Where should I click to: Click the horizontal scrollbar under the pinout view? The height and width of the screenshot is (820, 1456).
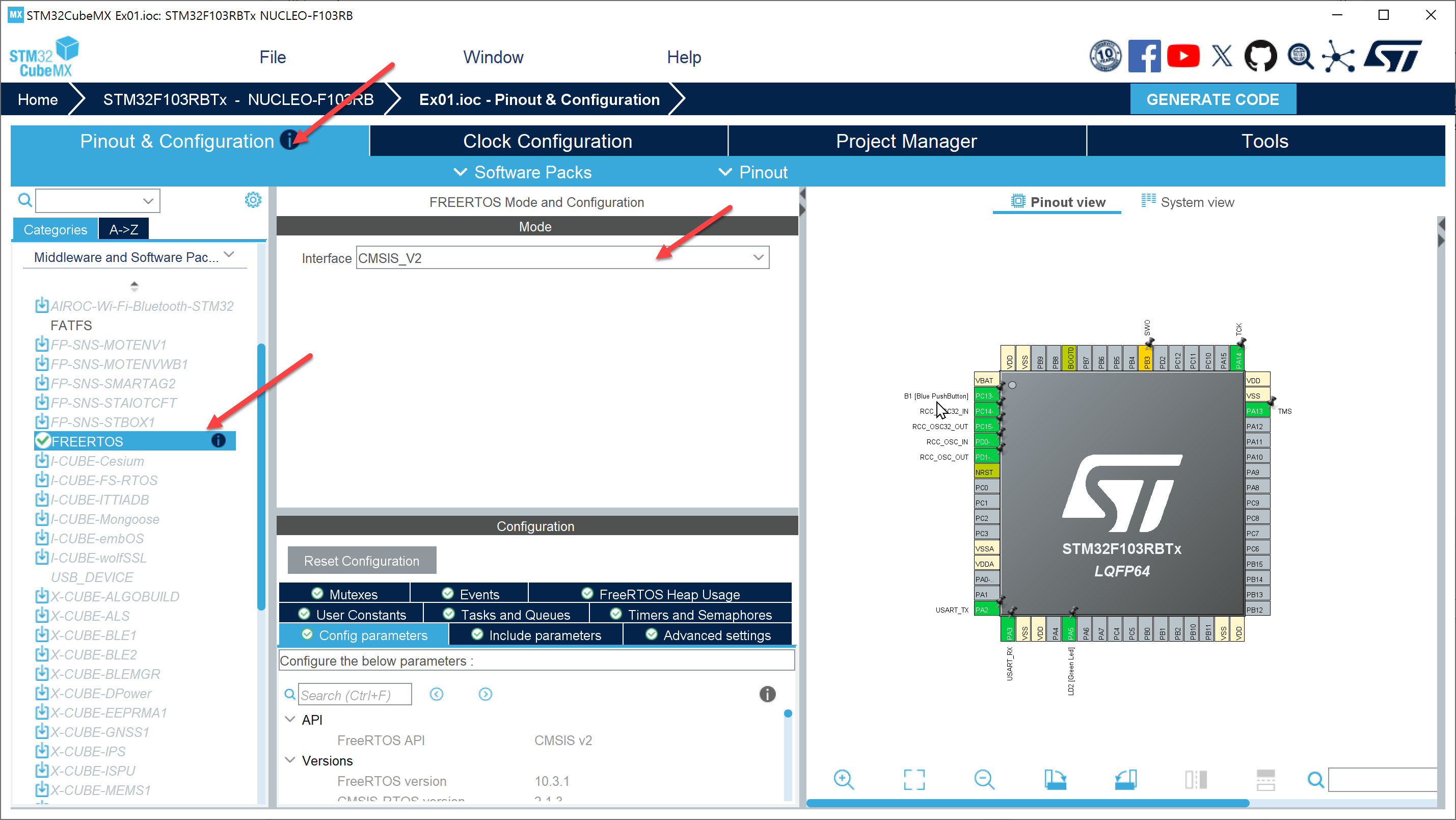tap(1027, 803)
